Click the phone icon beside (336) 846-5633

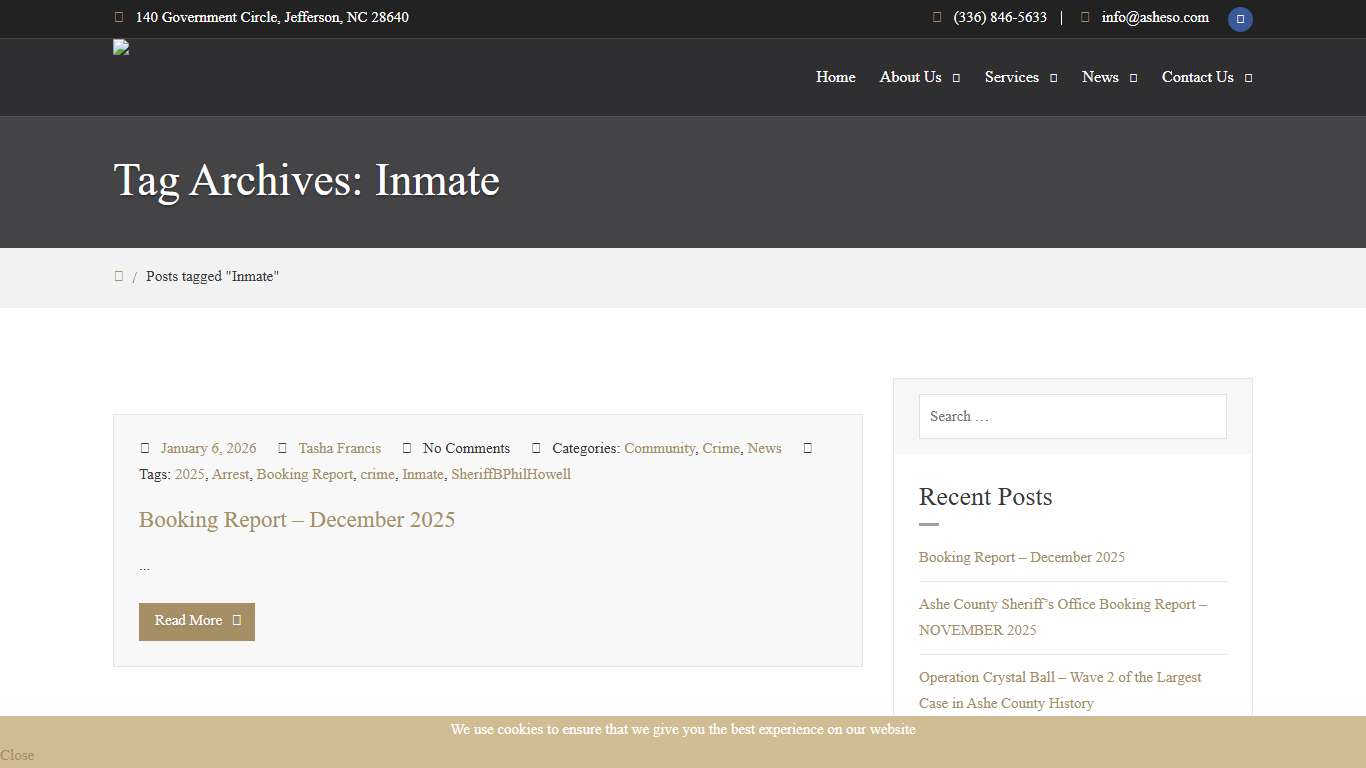pyautogui.click(x=936, y=17)
